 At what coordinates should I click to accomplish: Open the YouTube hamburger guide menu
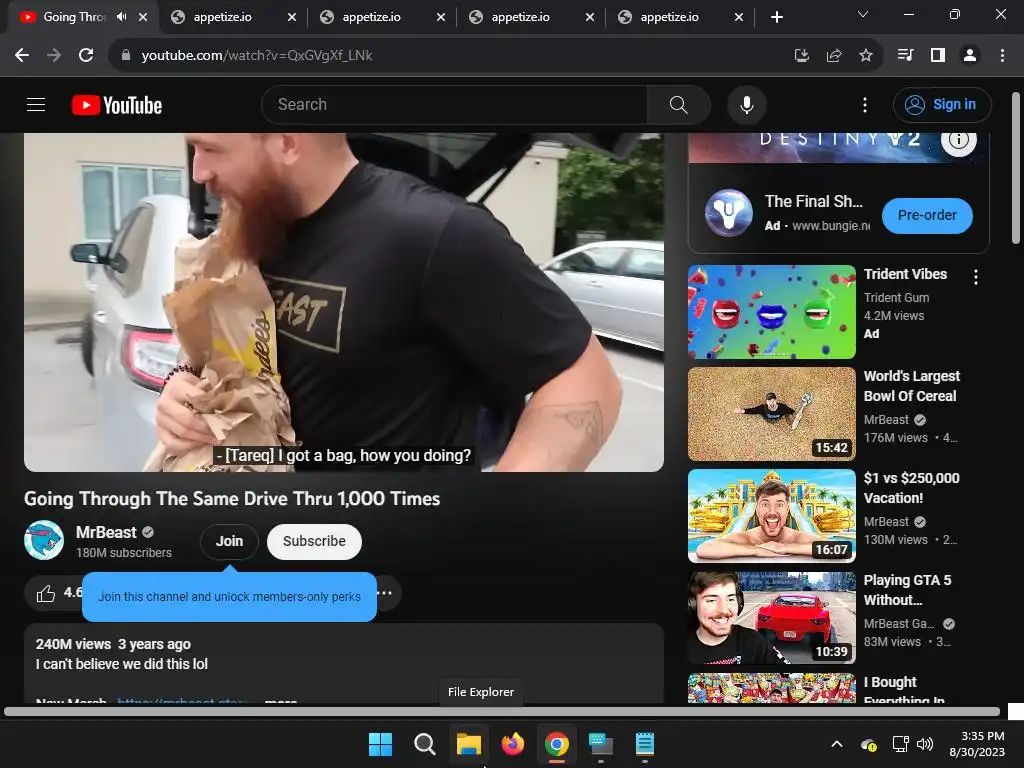[36, 104]
